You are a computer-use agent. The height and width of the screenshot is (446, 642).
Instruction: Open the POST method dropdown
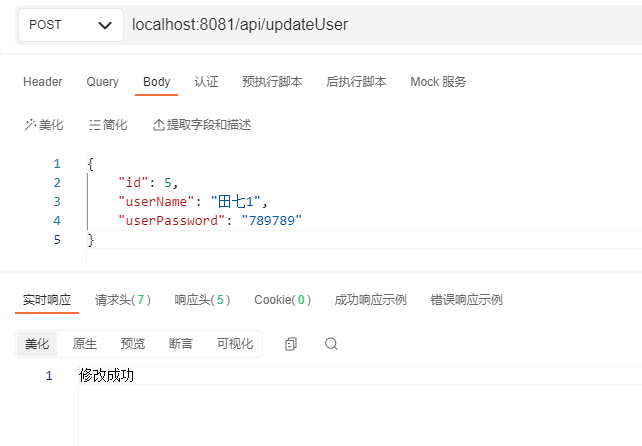(x=70, y=25)
